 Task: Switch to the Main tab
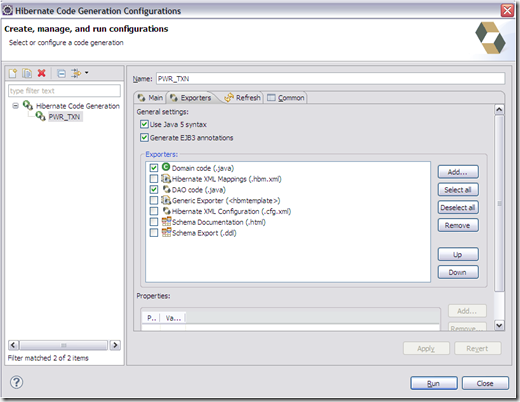tap(151, 98)
